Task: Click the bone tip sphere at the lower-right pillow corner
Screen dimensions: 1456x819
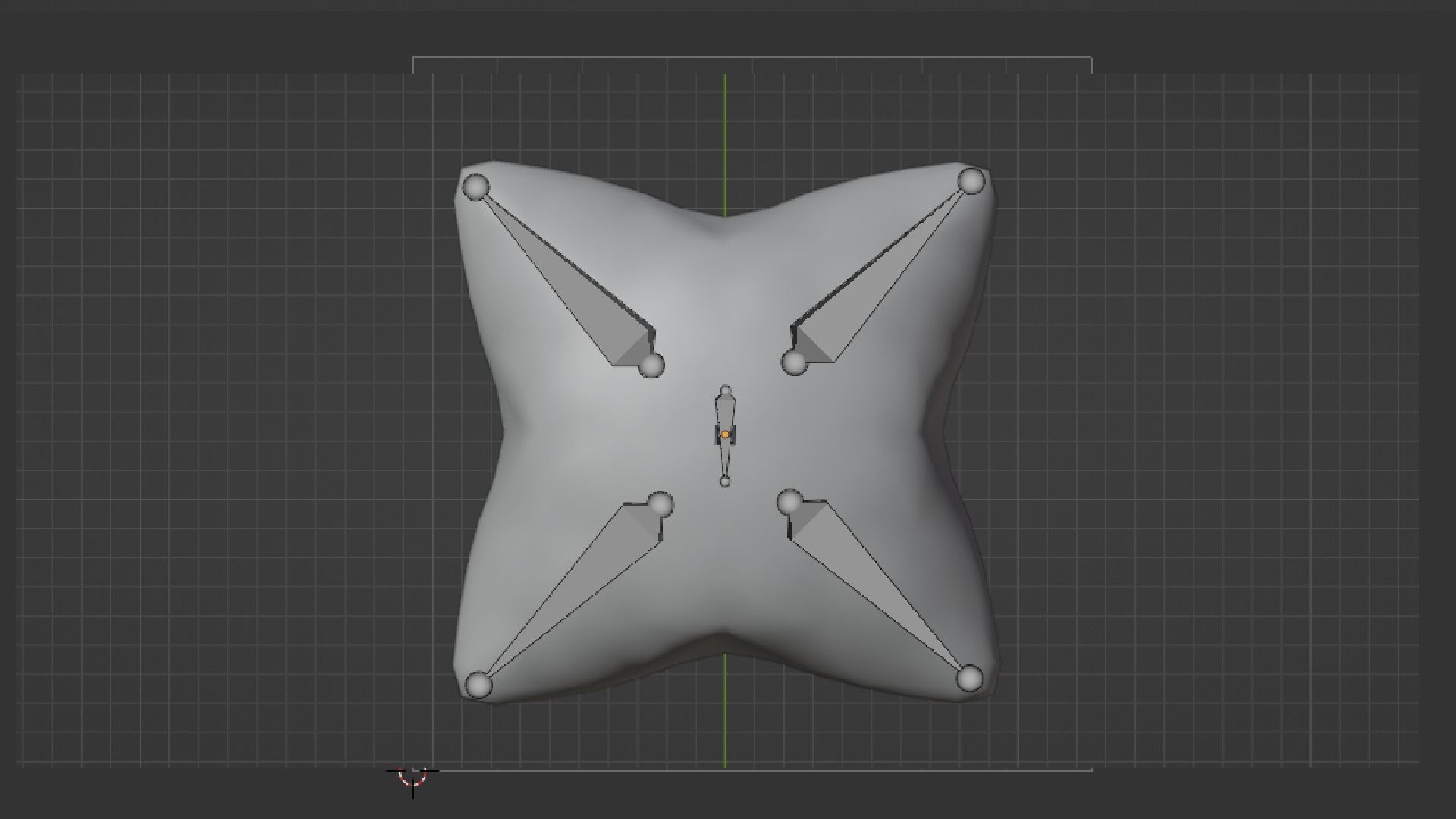Action: point(970,679)
